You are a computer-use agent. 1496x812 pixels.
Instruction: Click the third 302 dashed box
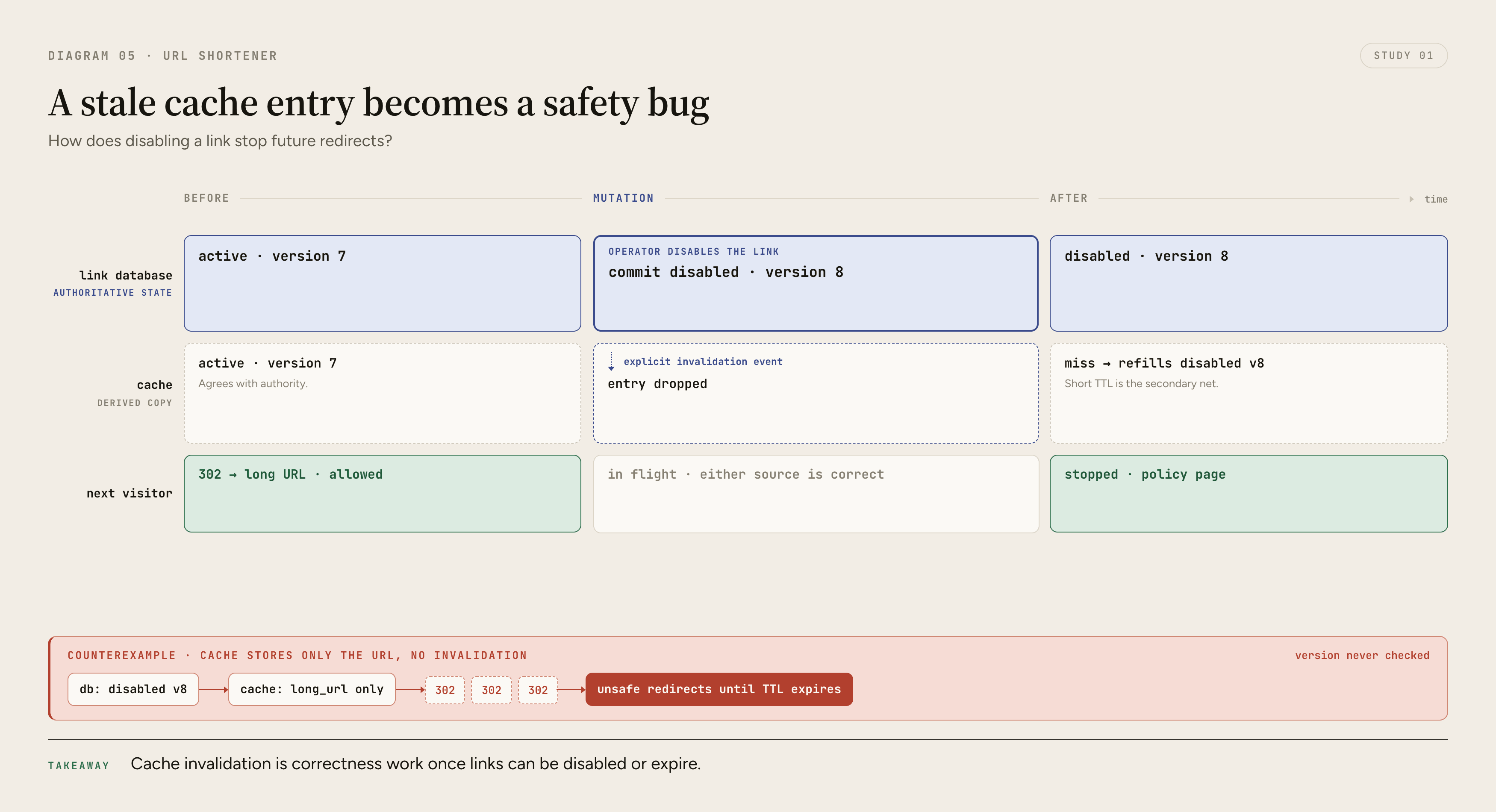pos(538,690)
